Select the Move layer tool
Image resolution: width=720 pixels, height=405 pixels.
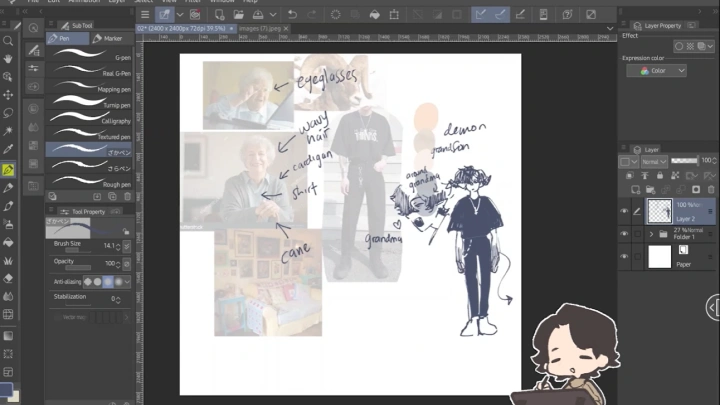point(8,95)
